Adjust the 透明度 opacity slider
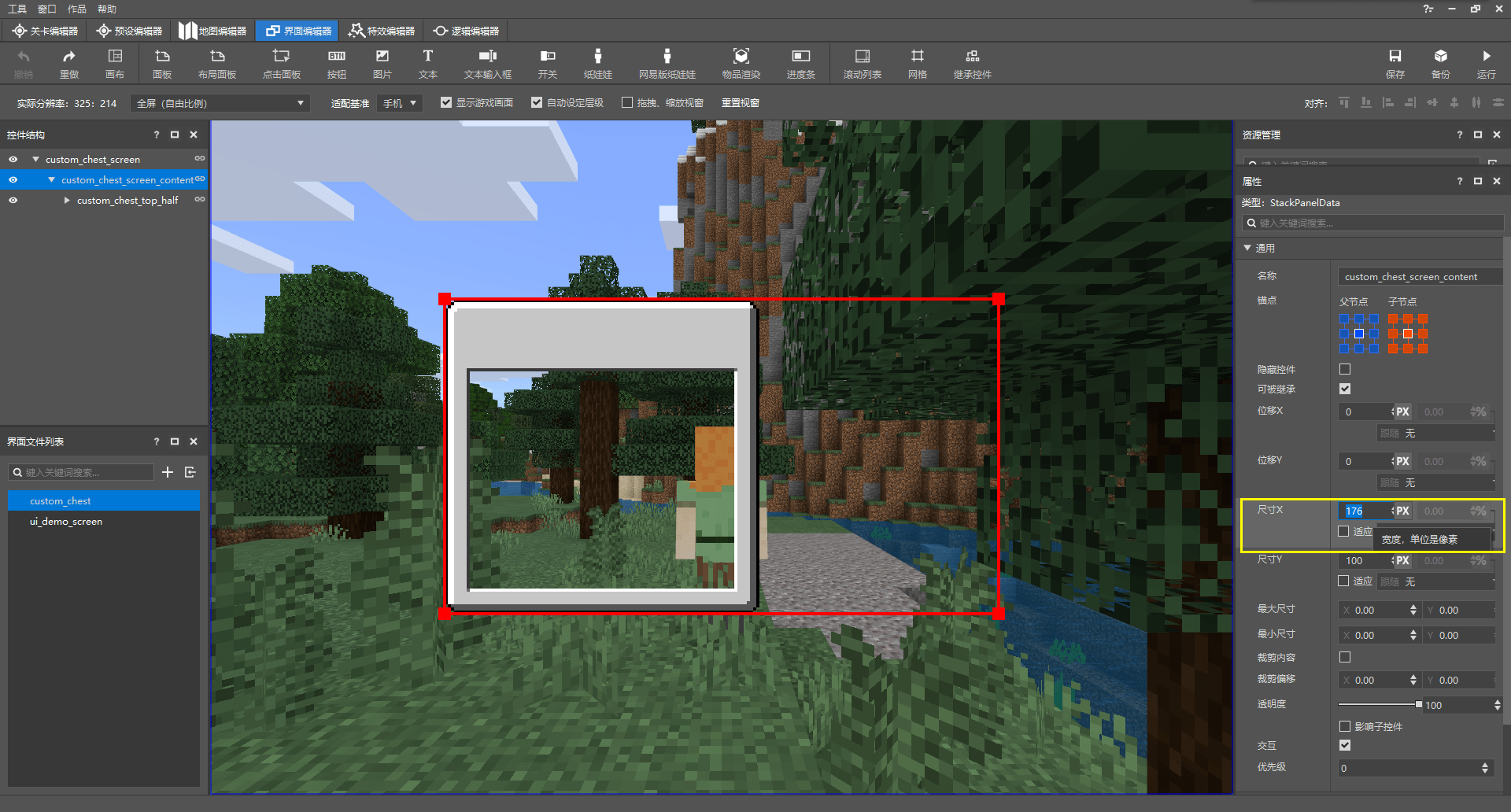The height and width of the screenshot is (812, 1511). tap(1380, 705)
